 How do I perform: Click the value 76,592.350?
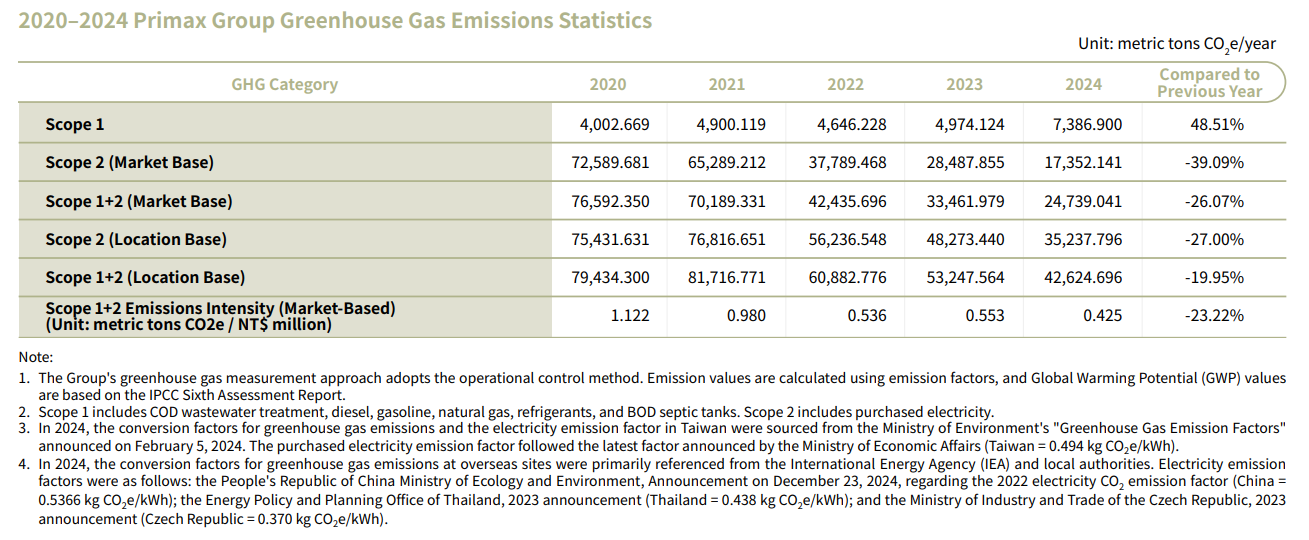coord(610,201)
